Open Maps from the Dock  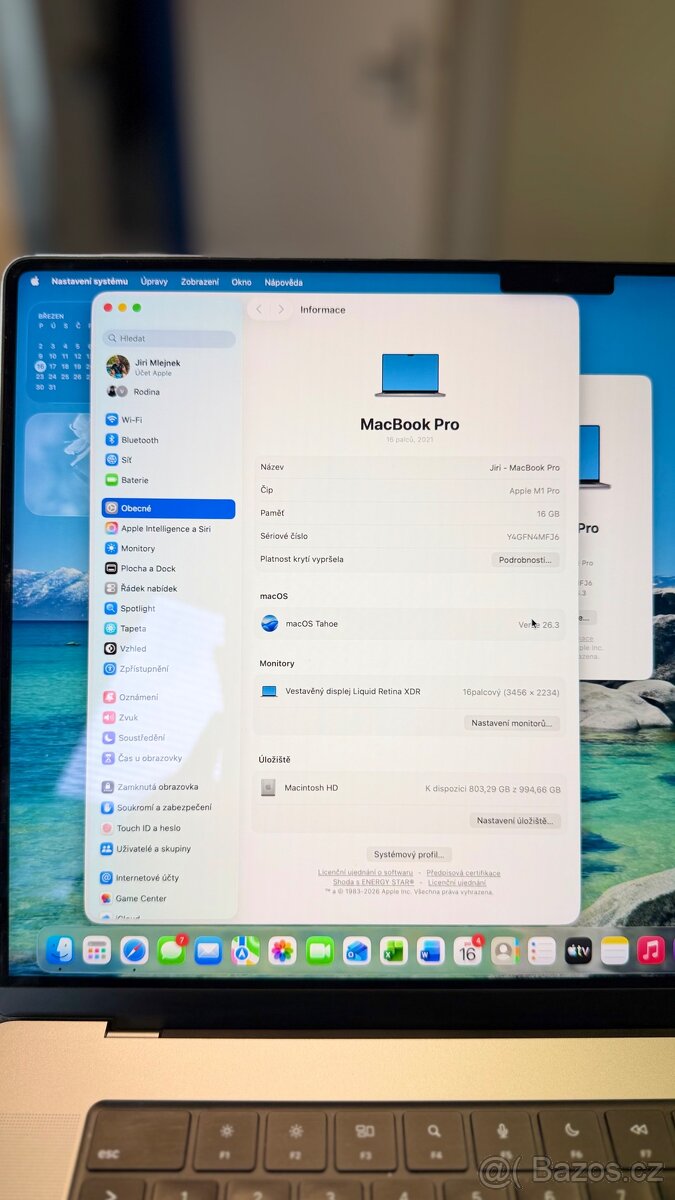coord(245,950)
